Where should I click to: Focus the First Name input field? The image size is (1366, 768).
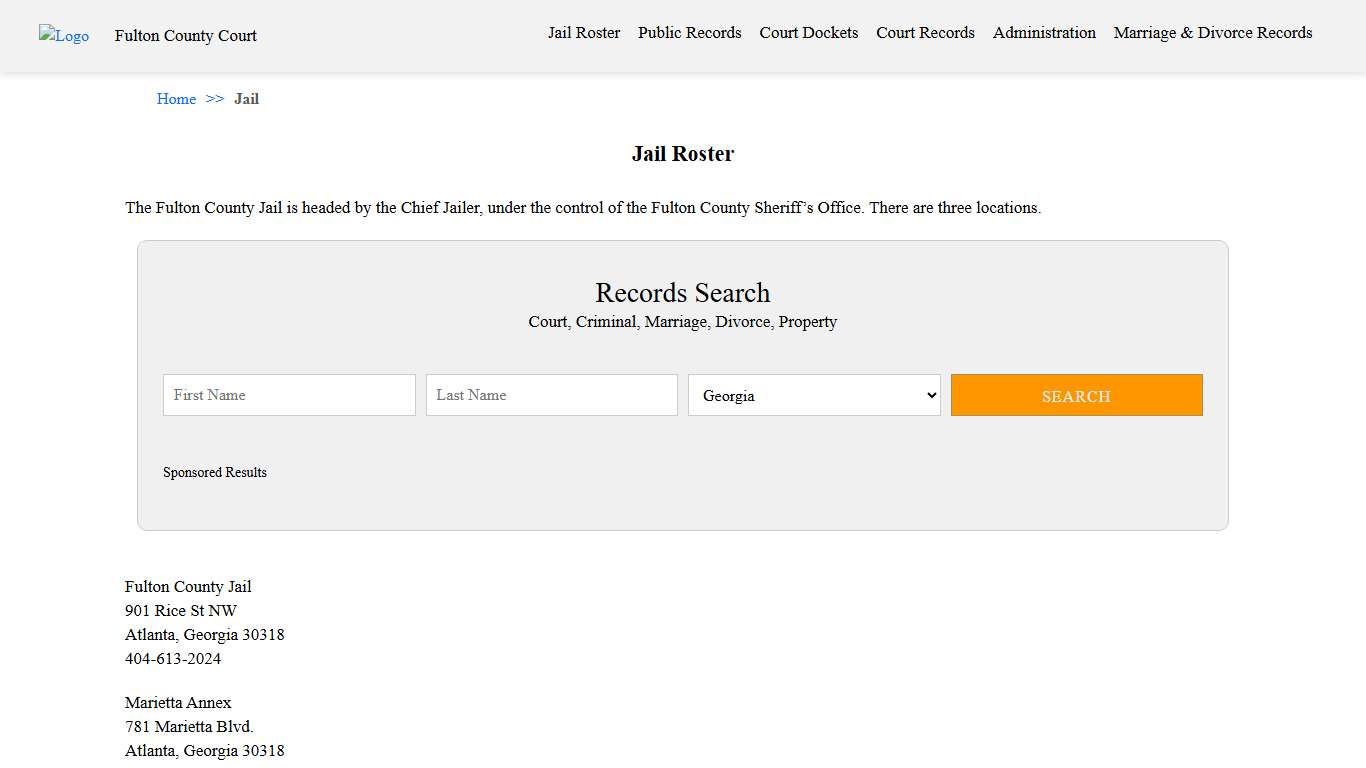pyautogui.click(x=289, y=395)
